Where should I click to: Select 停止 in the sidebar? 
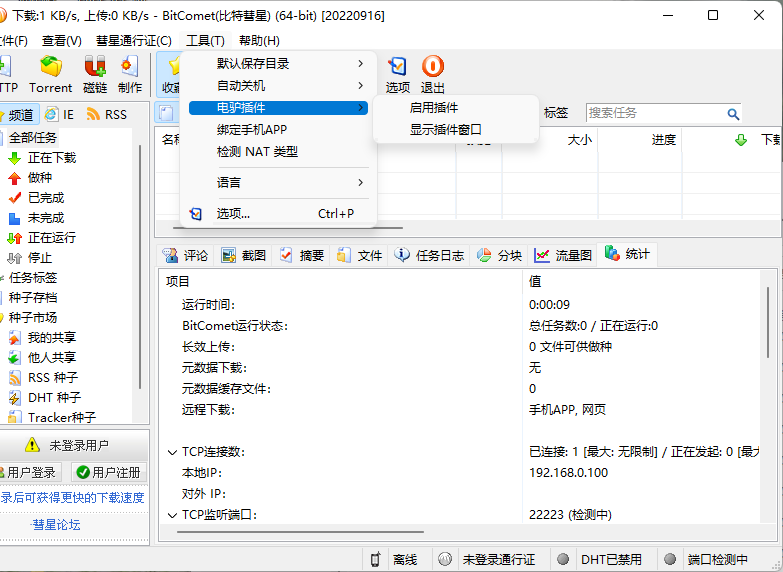(x=30, y=258)
